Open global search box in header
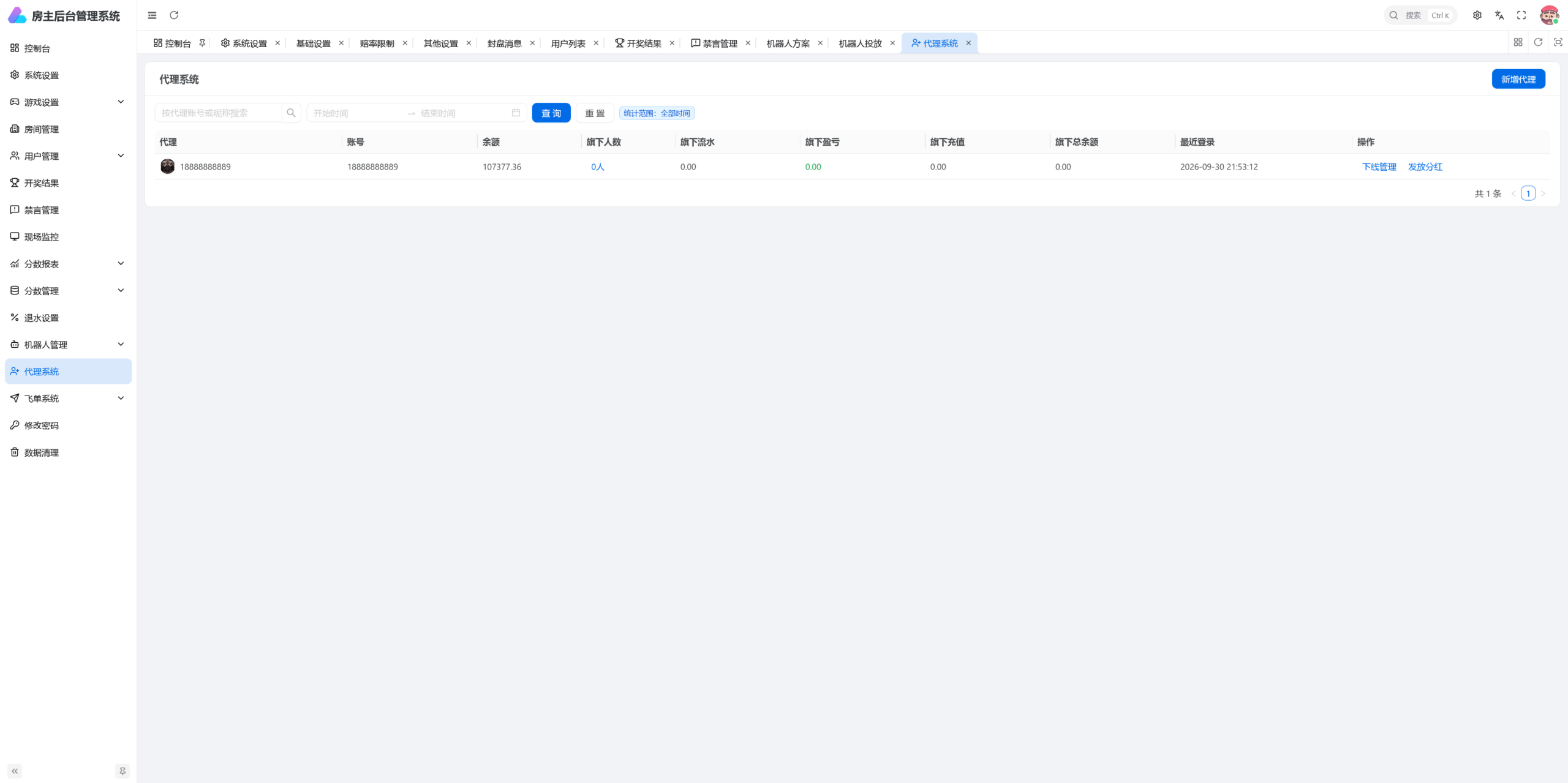Viewport: 1568px width, 783px height. tap(1420, 15)
